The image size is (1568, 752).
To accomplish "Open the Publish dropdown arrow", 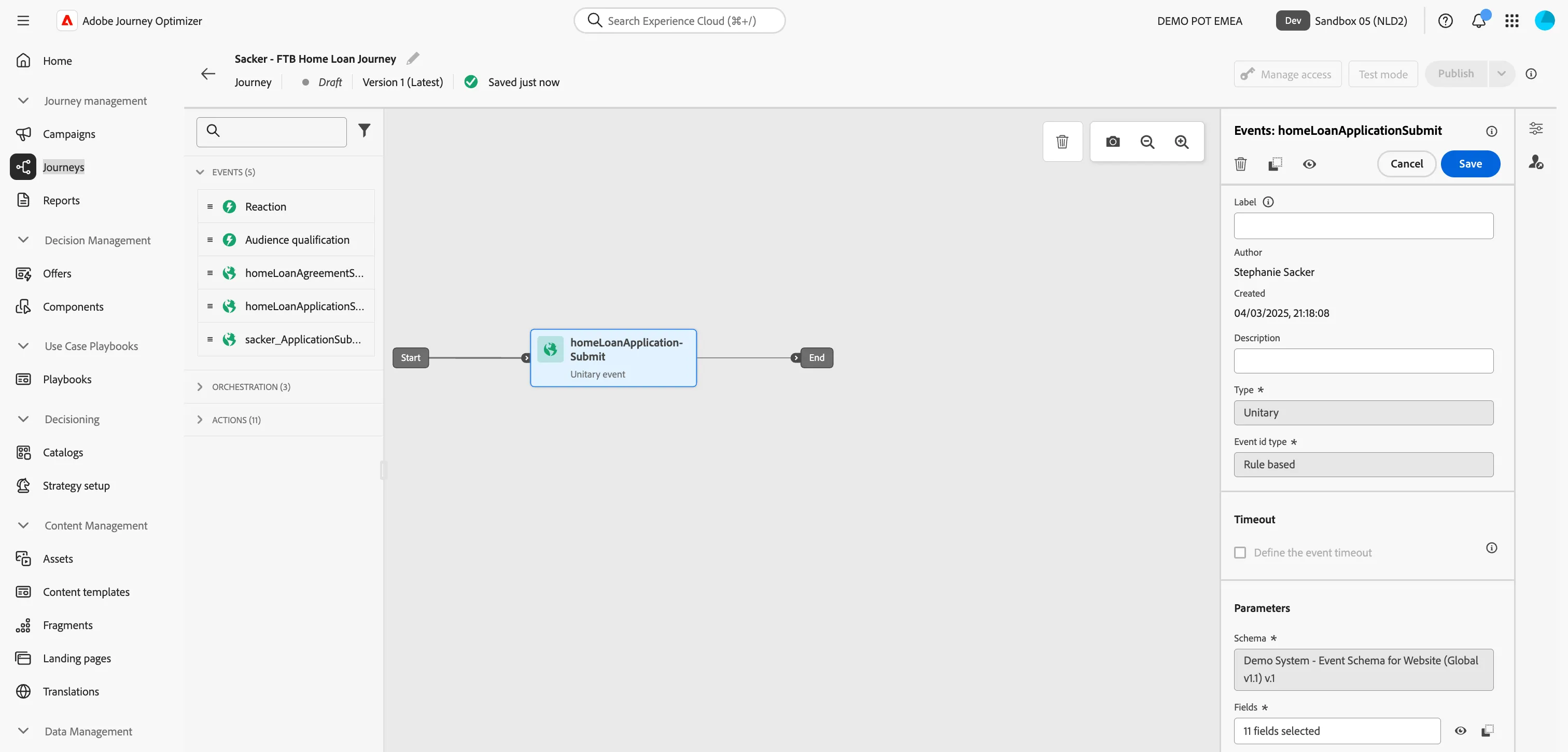I will pyautogui.click(x=1502, y=74).
